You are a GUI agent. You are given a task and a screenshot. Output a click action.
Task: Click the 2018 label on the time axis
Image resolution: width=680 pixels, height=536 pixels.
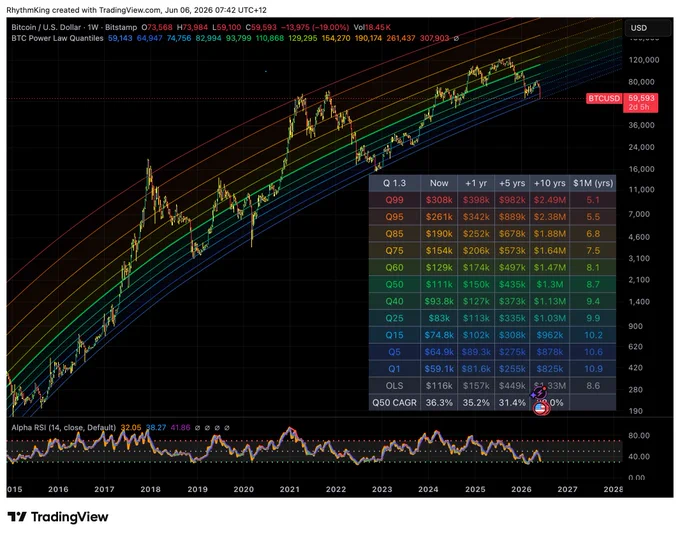click(150, 489)
